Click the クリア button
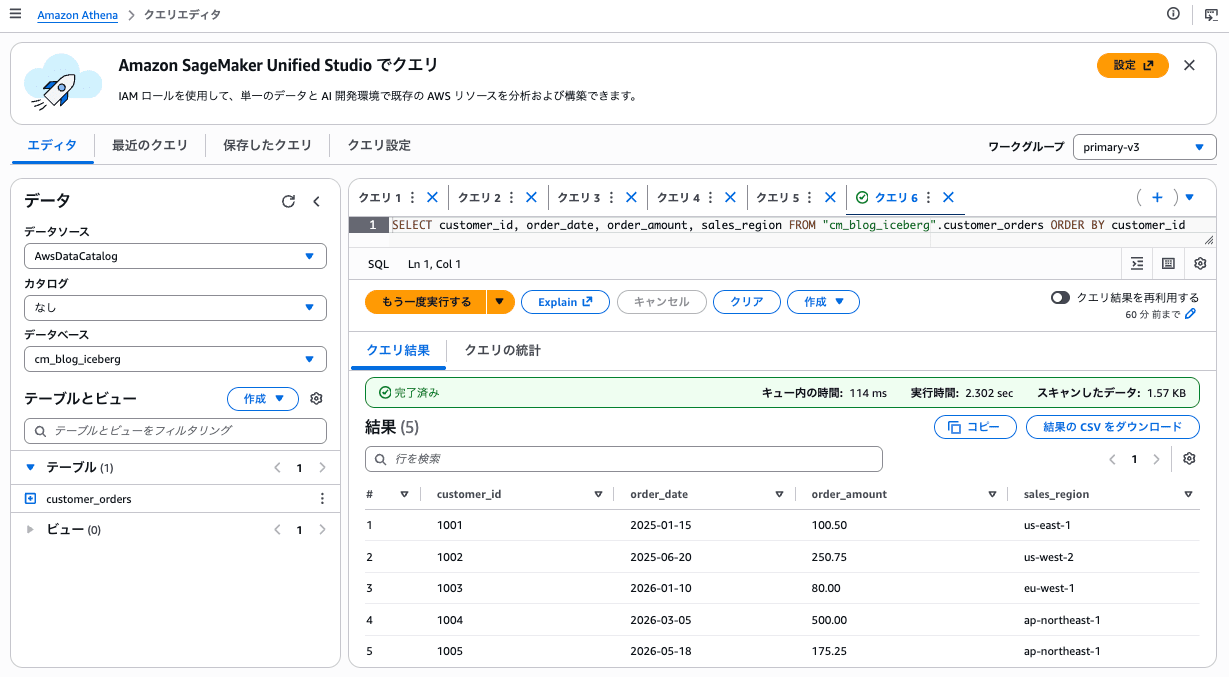 coord(746,302)
